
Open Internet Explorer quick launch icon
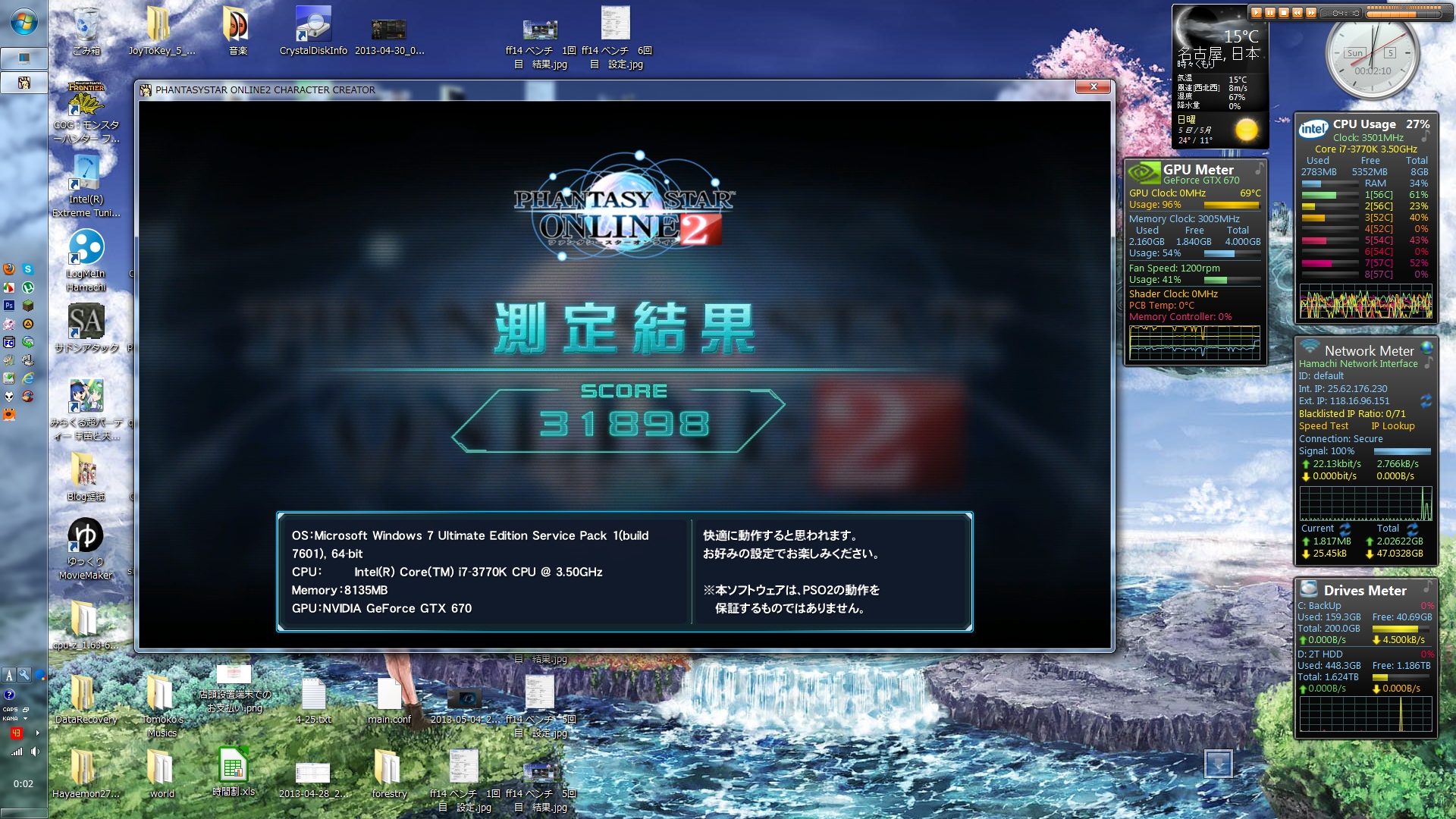28,378
